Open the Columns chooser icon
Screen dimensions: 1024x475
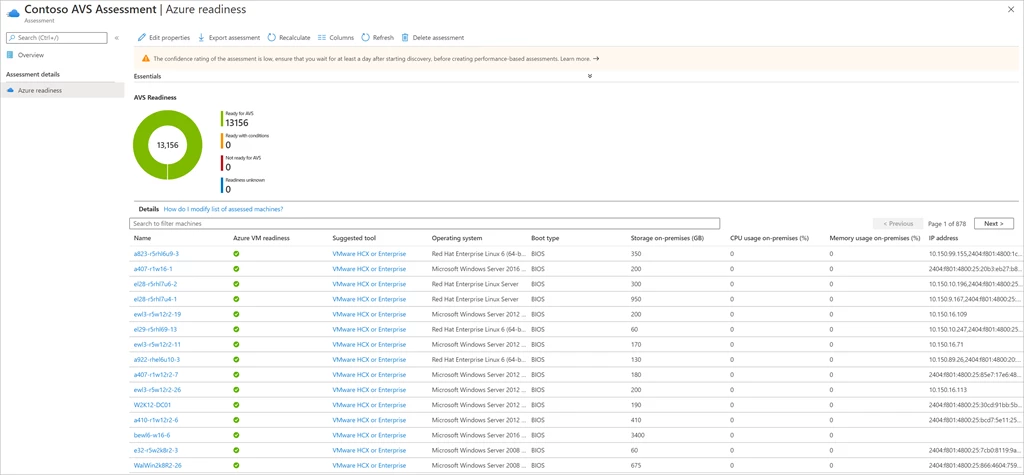[x=321, y=38]
